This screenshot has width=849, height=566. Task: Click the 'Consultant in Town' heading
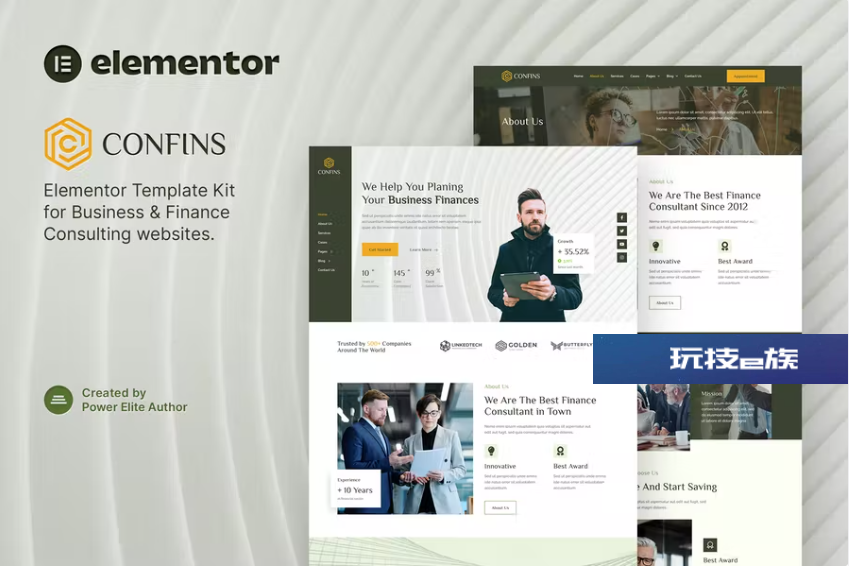(x=540, y=406)
